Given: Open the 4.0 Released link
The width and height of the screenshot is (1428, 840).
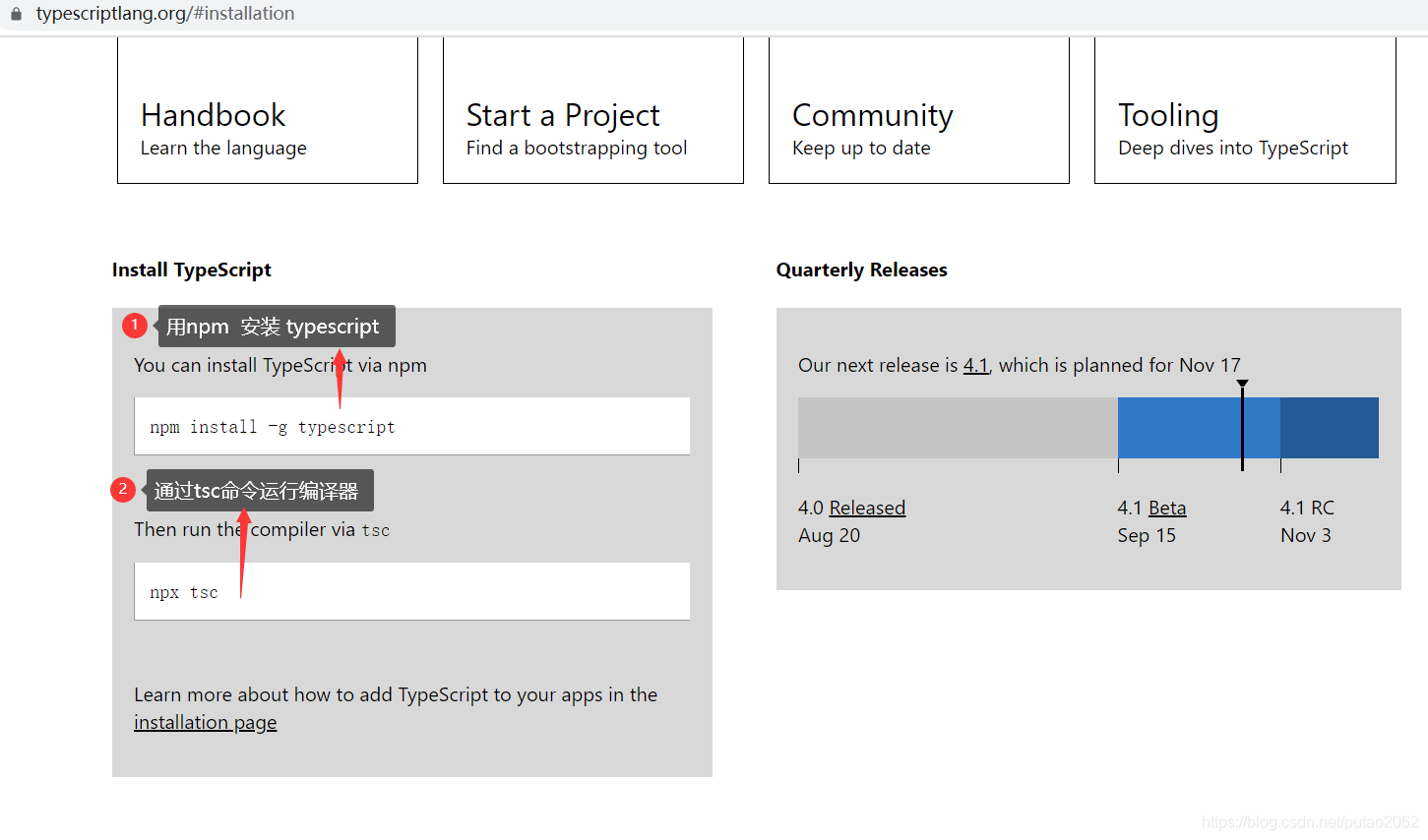Looking at the screenshot, I should point(867,508).
